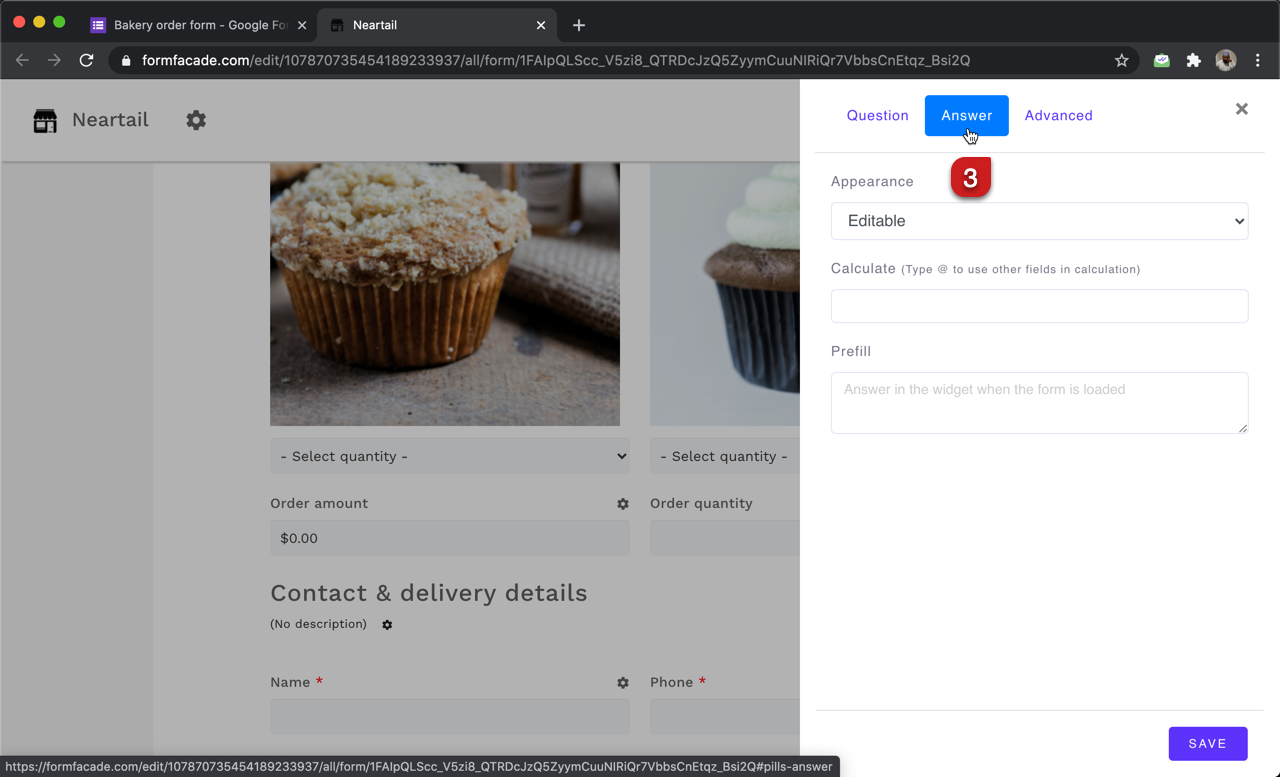Click the Neartail storefront icon
The image size is (1280, 777).
[x=44, y=120]
